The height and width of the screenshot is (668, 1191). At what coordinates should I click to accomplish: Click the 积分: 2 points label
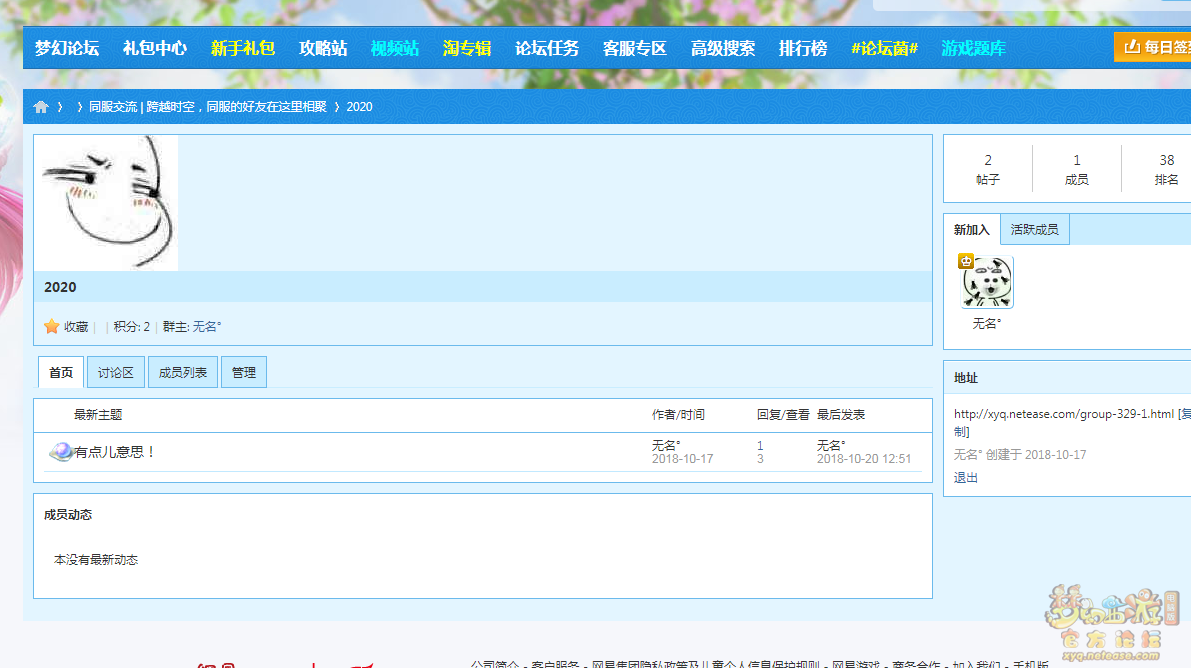click(131, 327)
